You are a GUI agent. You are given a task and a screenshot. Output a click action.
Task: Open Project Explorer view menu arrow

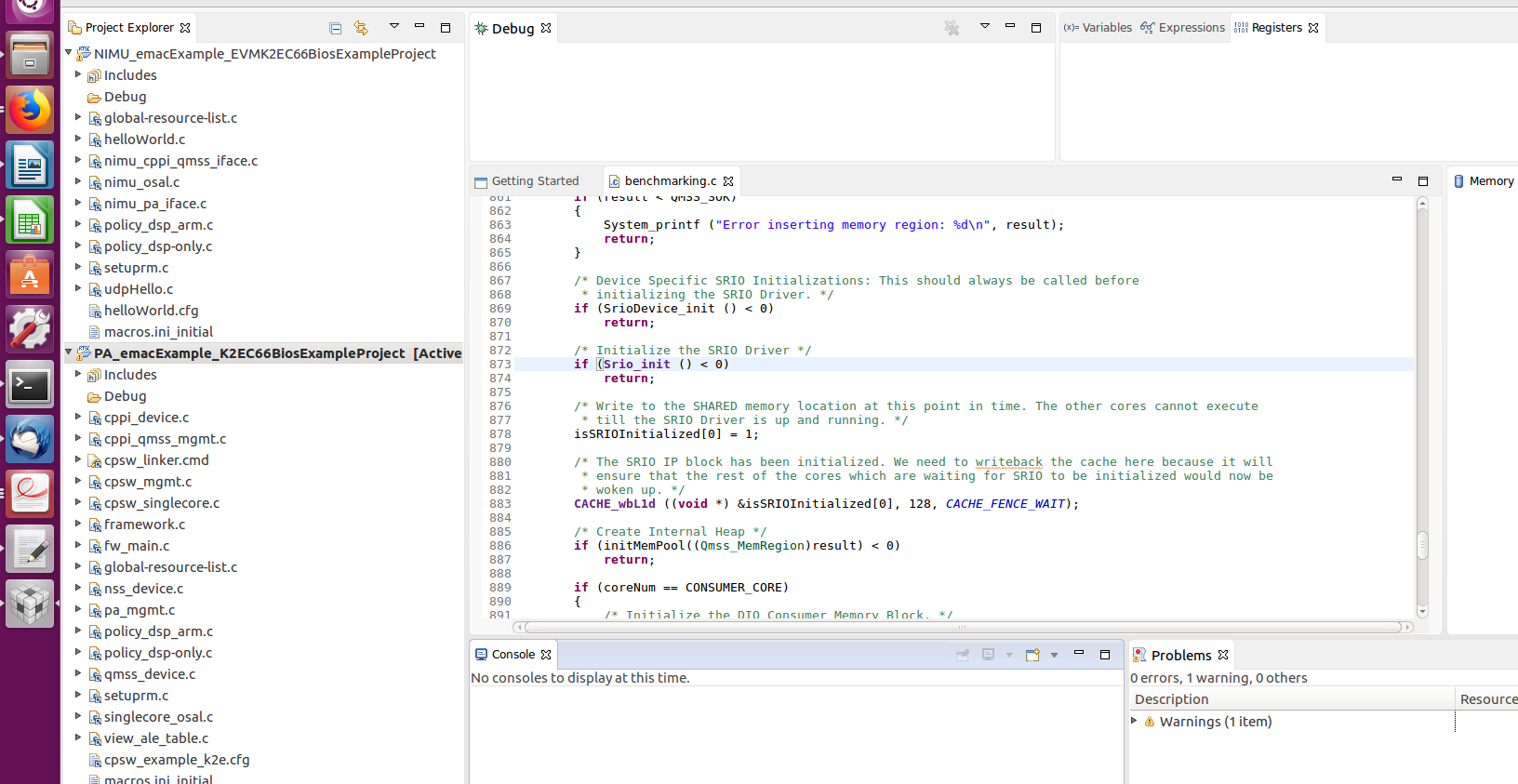(x=393, y=26)
